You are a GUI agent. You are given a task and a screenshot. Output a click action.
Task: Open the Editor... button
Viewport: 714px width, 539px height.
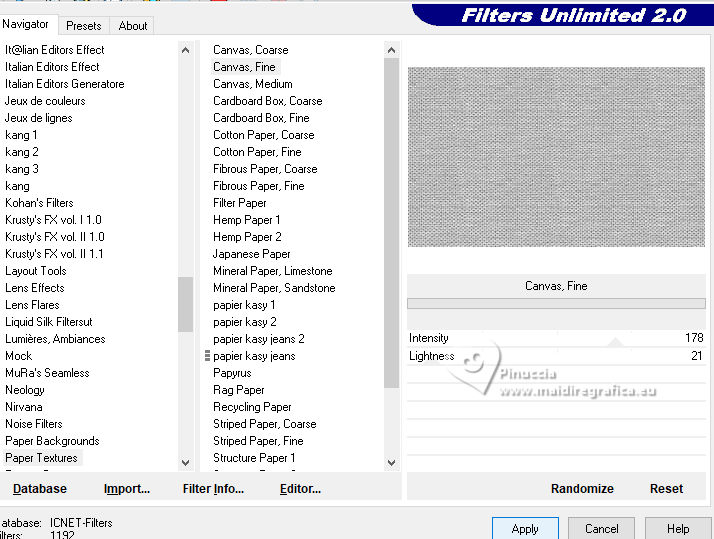click(x=300, y=488)
